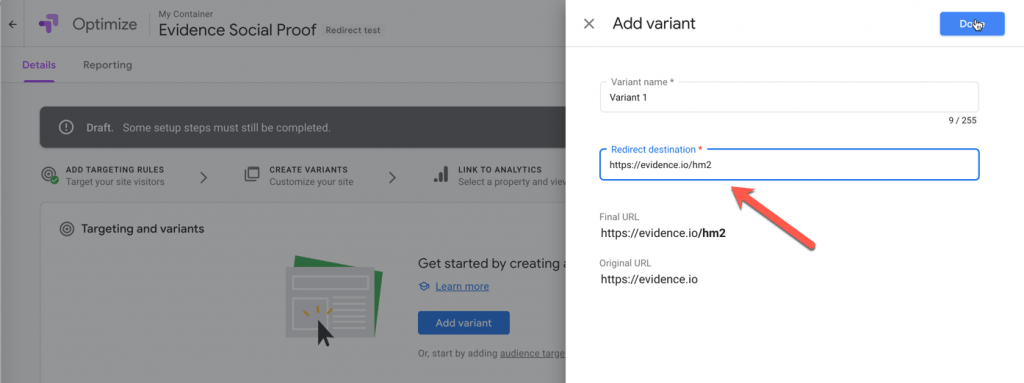
Task: Open the Learn more link
Action: pos(462,286)
